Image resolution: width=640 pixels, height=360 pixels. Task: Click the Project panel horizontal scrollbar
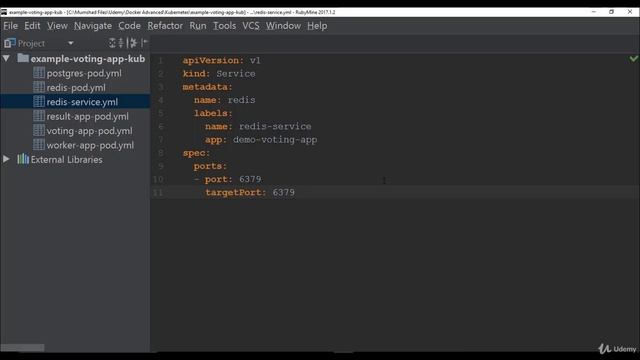click(x=22, y=348)
